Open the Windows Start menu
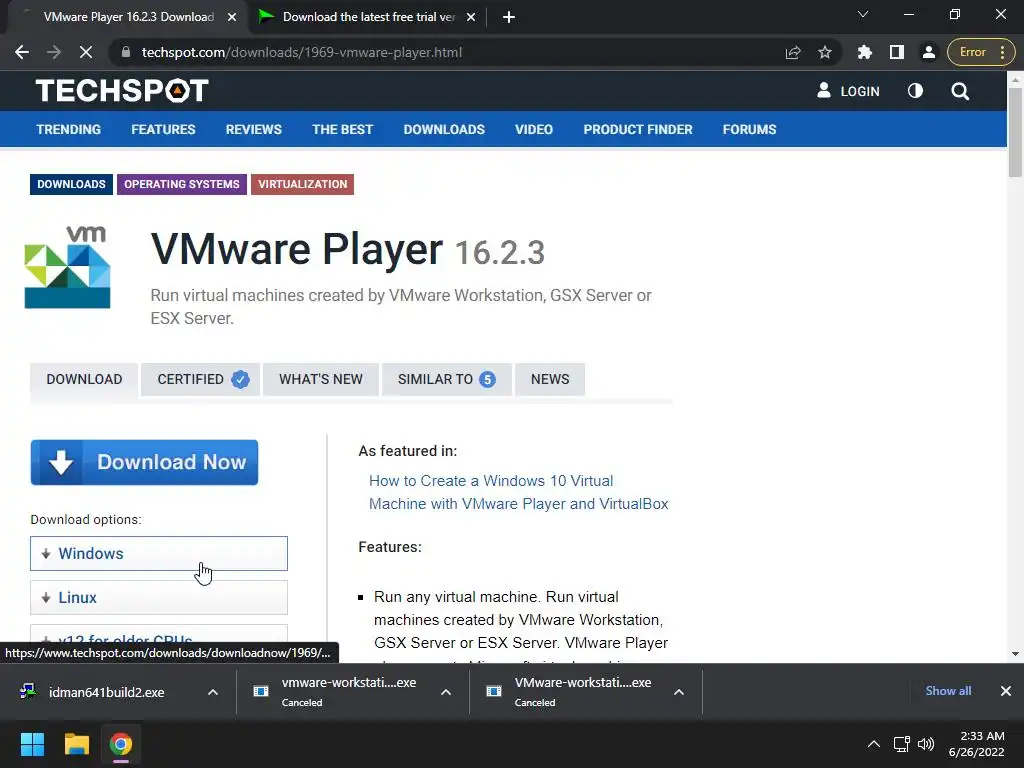Screen dimensions: 1024x768 tap(32, 744)
